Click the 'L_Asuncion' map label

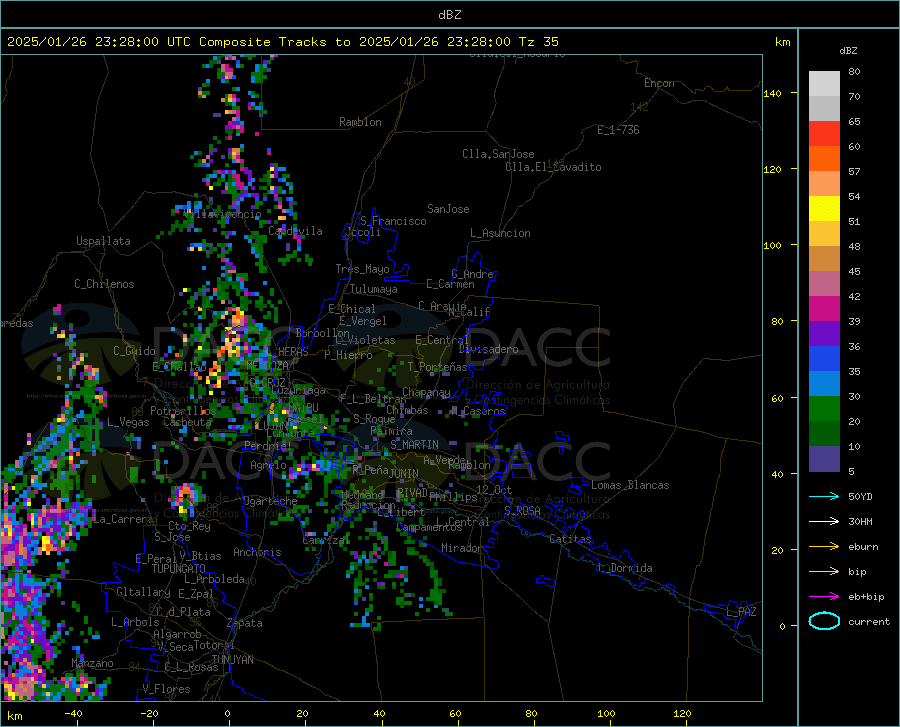pyautogui.click(x=500, y=233)
